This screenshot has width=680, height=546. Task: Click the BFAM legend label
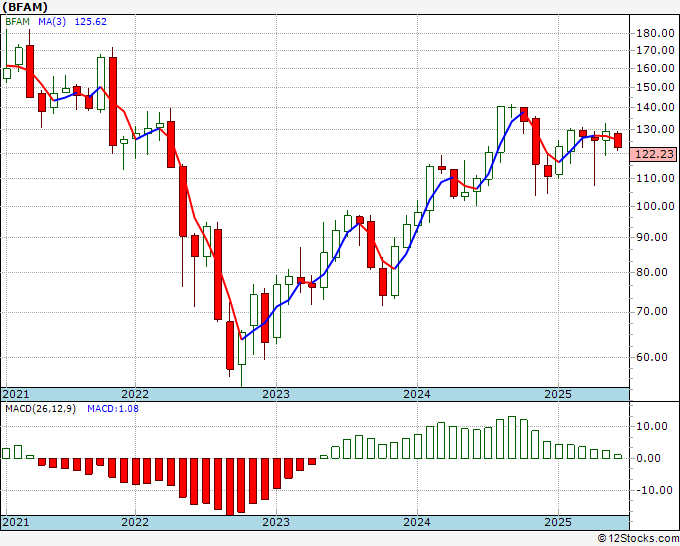point(17,22)
